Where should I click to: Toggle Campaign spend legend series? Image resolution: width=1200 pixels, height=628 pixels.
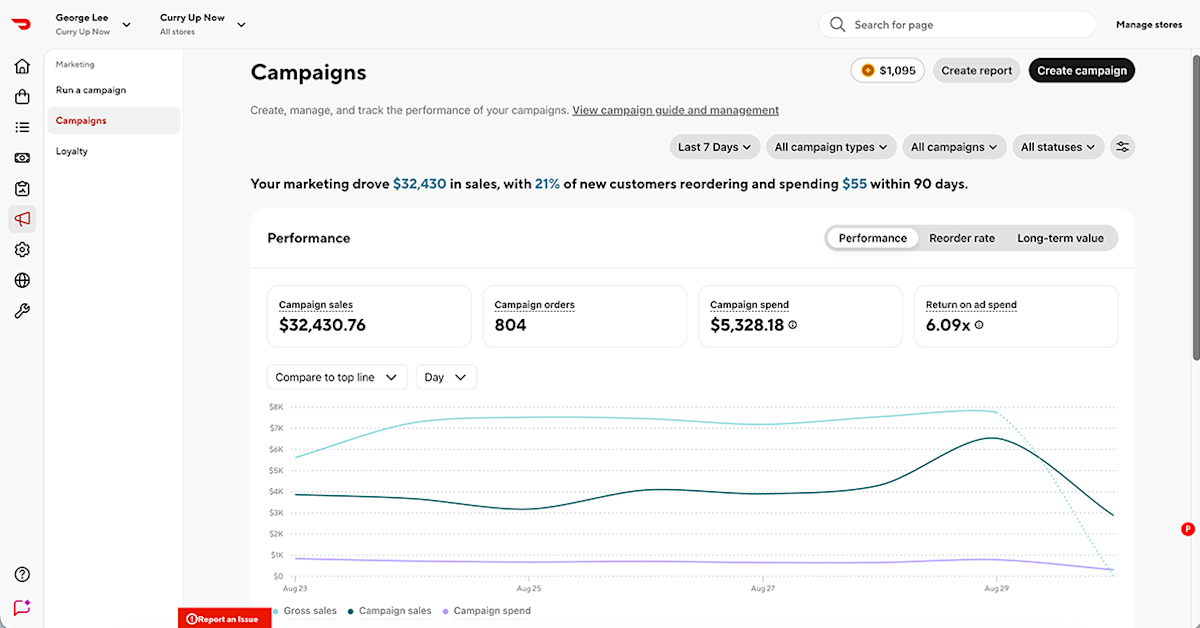click(486, 611)
